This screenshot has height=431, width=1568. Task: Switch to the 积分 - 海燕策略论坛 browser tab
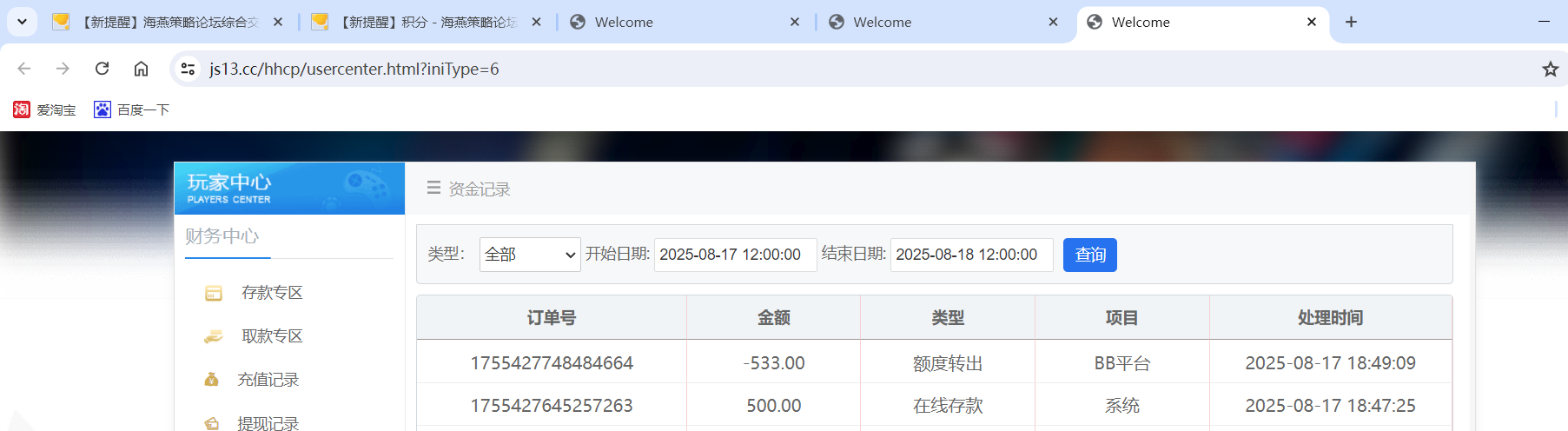[x=427, y=22]
